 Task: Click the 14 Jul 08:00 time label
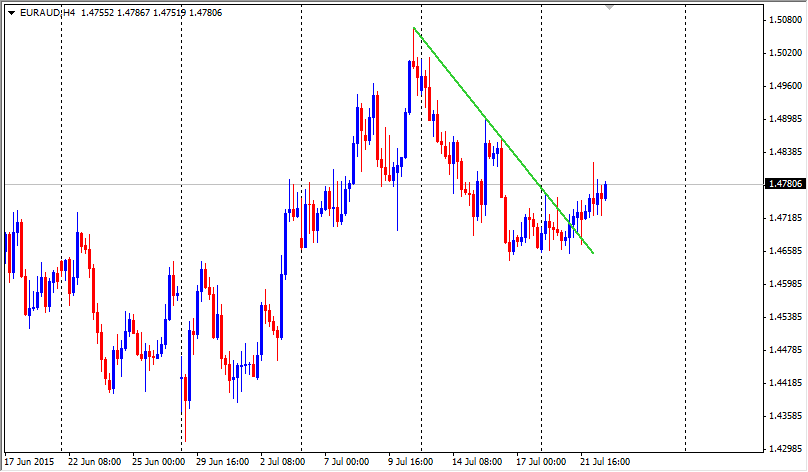coord(477,462)
